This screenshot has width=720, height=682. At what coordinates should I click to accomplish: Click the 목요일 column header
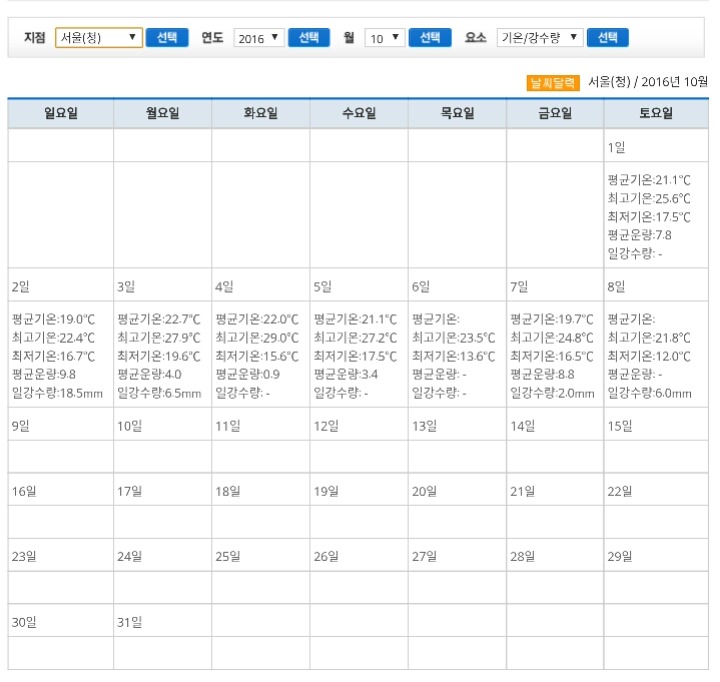coord(457,113)
